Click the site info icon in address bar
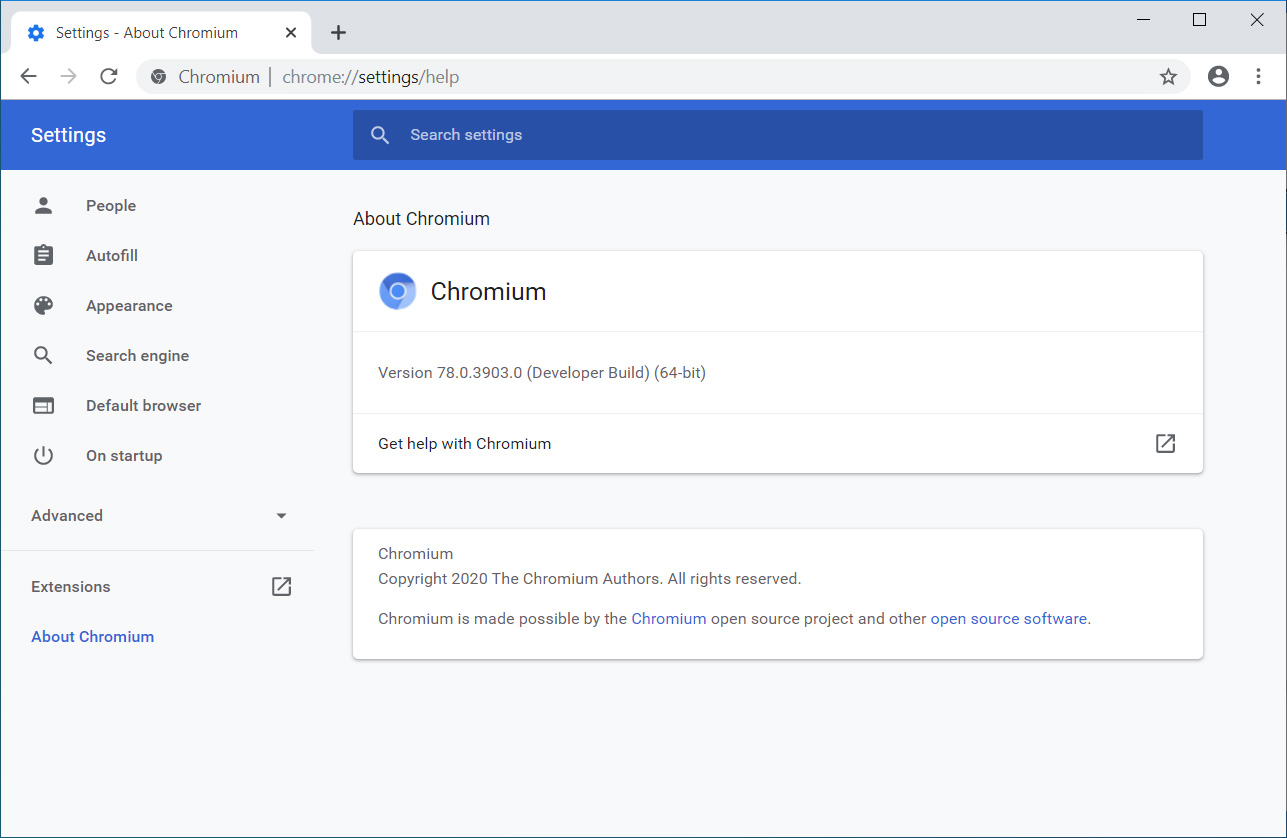 point(158,76)
